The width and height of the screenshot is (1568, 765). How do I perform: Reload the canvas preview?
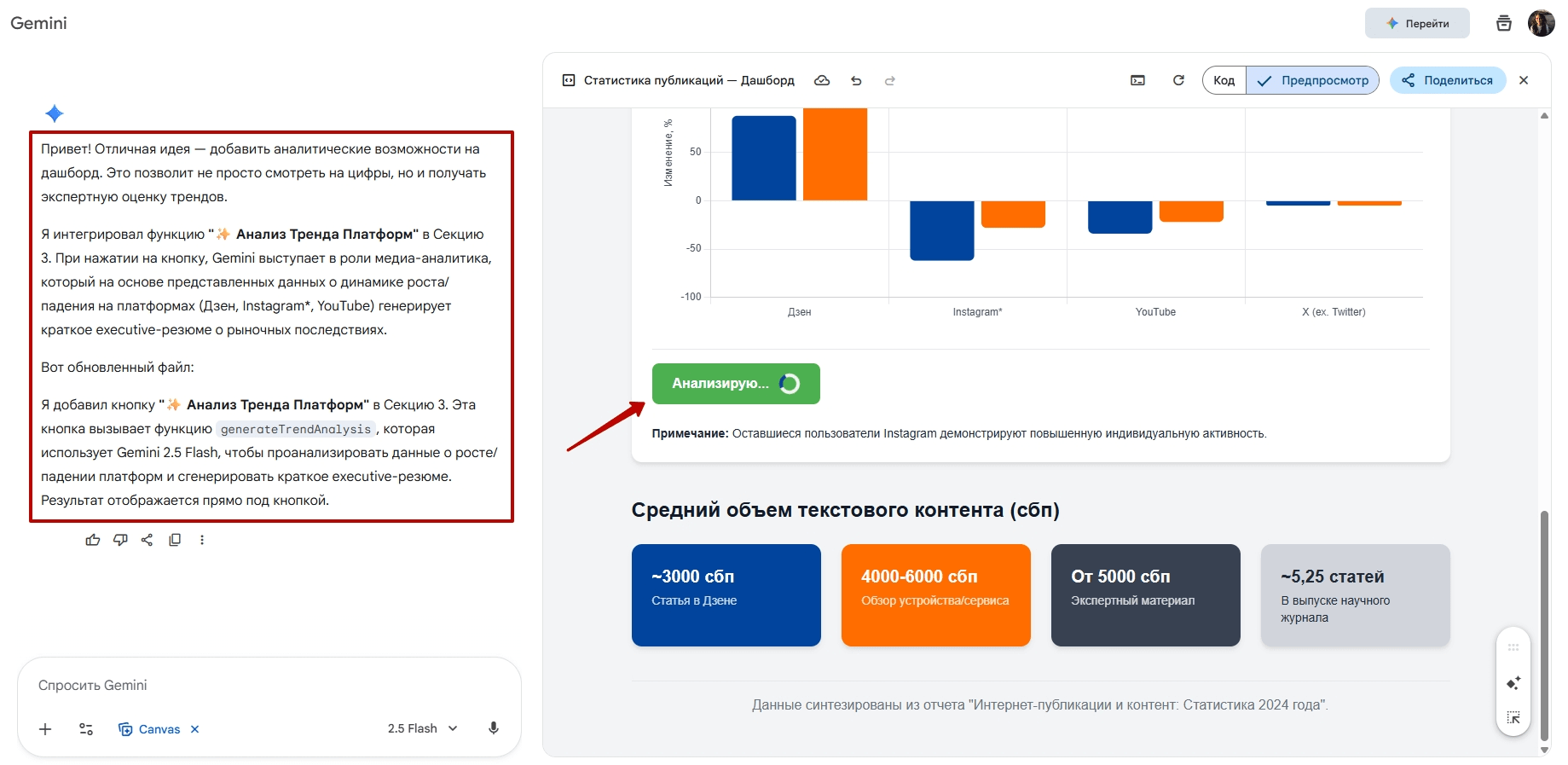point(1178,80)
